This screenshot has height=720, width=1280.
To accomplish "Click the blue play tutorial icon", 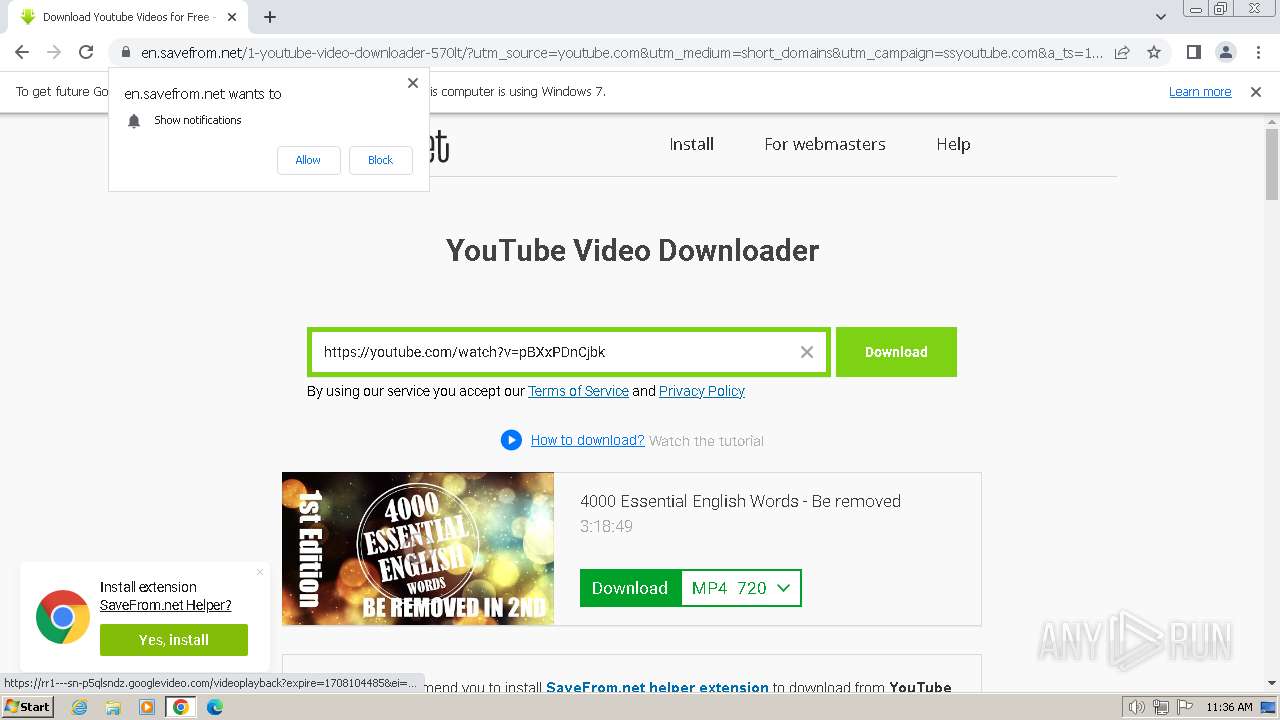I will click(511, 440).
